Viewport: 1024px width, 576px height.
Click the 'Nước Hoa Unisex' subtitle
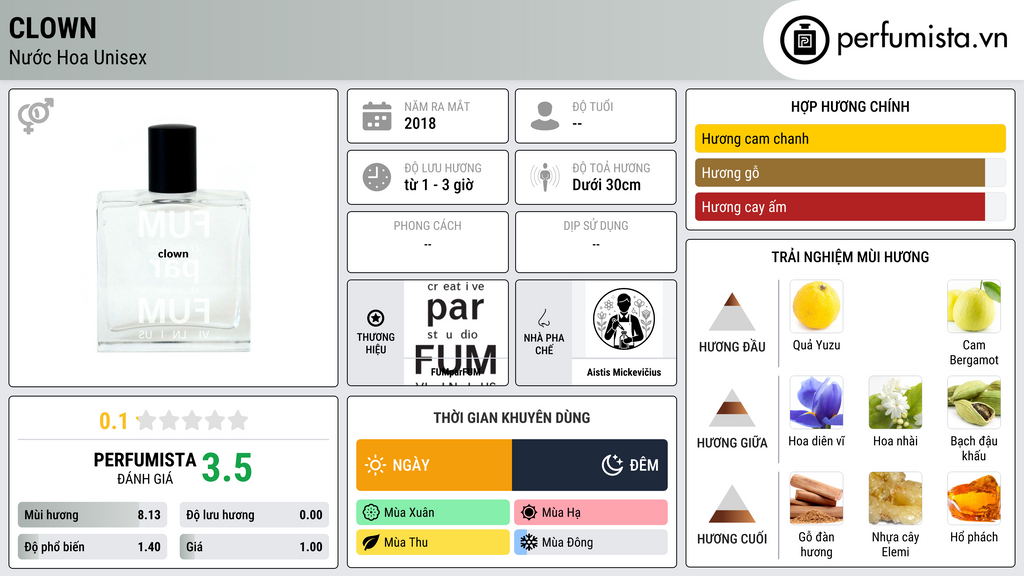tap(78, 58)
